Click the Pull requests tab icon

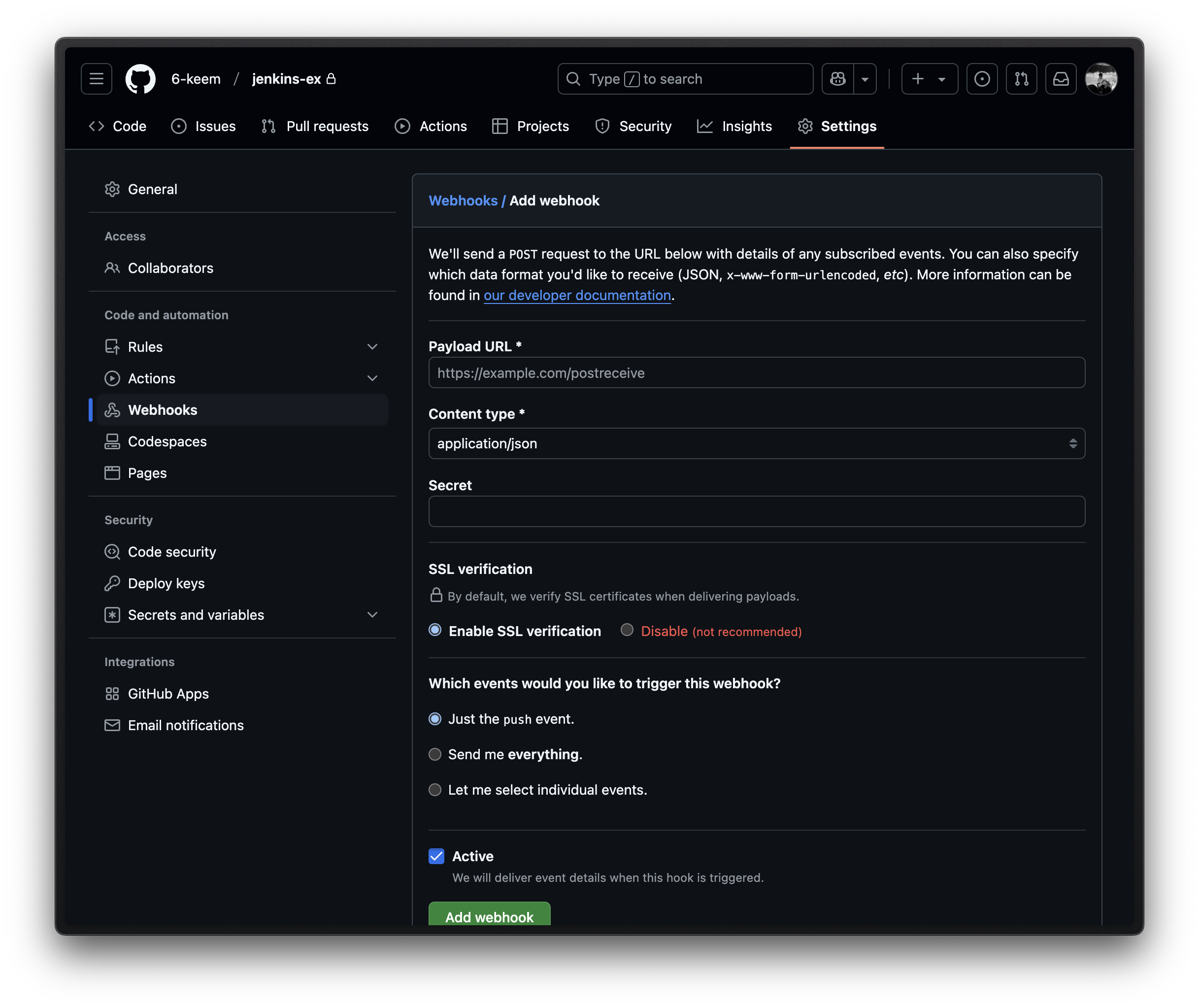point(268,126)
